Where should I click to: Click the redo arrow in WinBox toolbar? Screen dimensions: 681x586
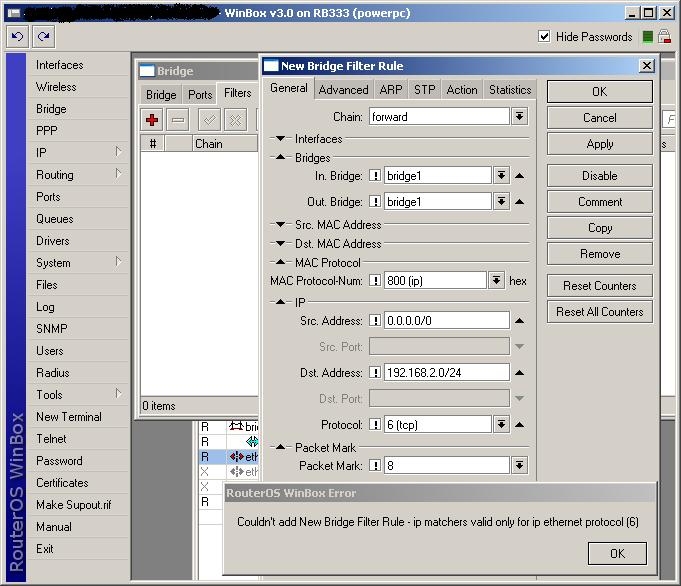pos(43,36)
